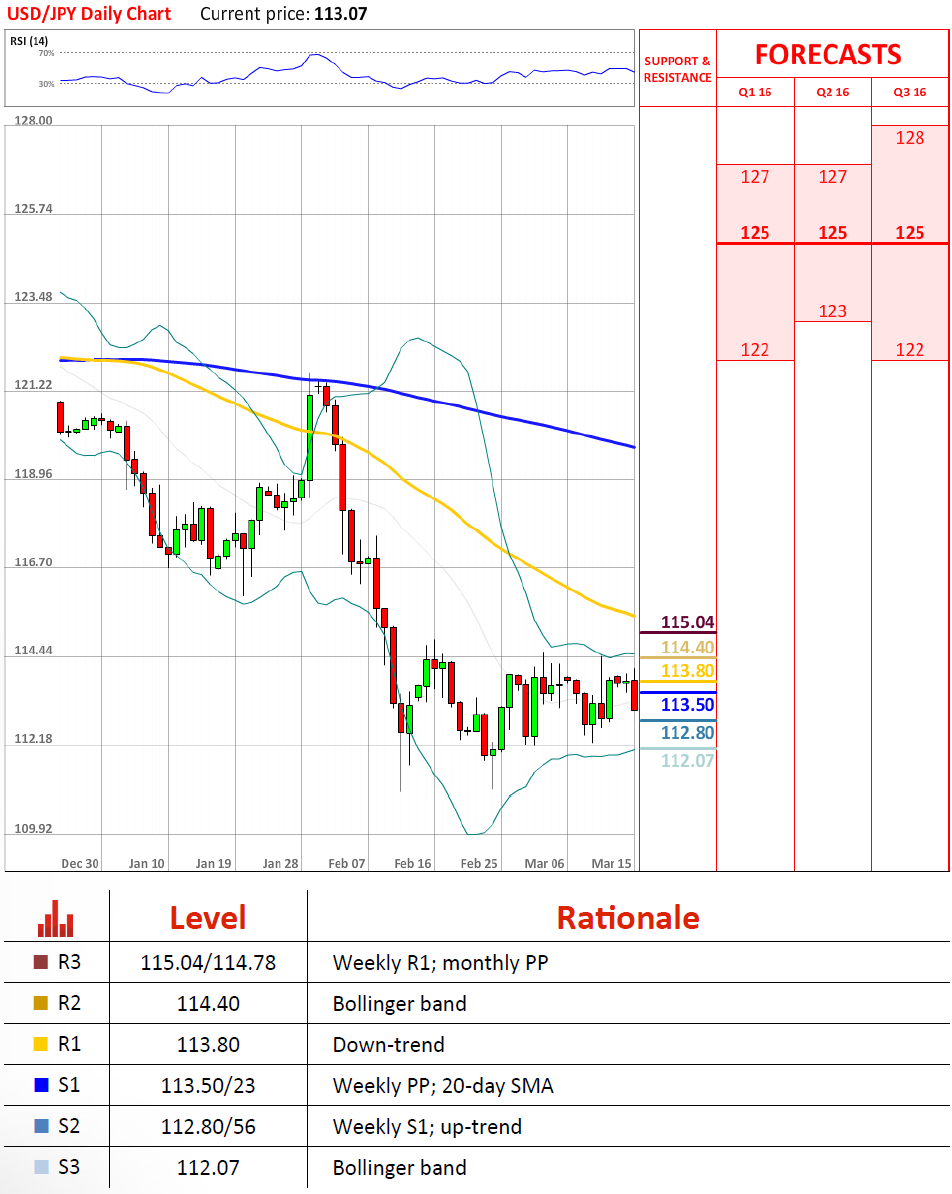Click the Feb 07 date axis label
This screenshot has width=952, height=1194.
coord(347,864)
